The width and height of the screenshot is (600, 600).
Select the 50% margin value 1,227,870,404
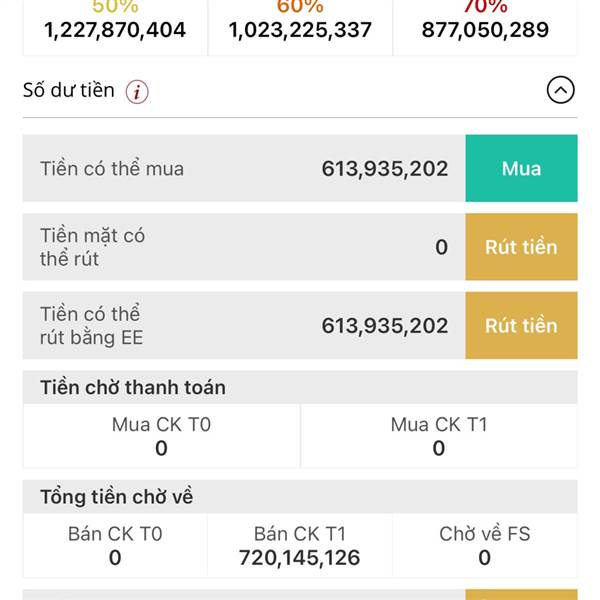pos(115,30)
